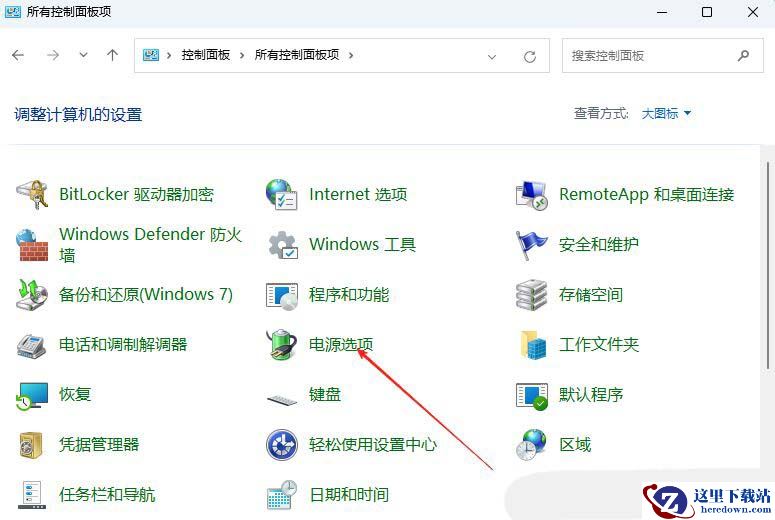
Task: Click the vertical scrollbar thumb
Action: (768, 265)
